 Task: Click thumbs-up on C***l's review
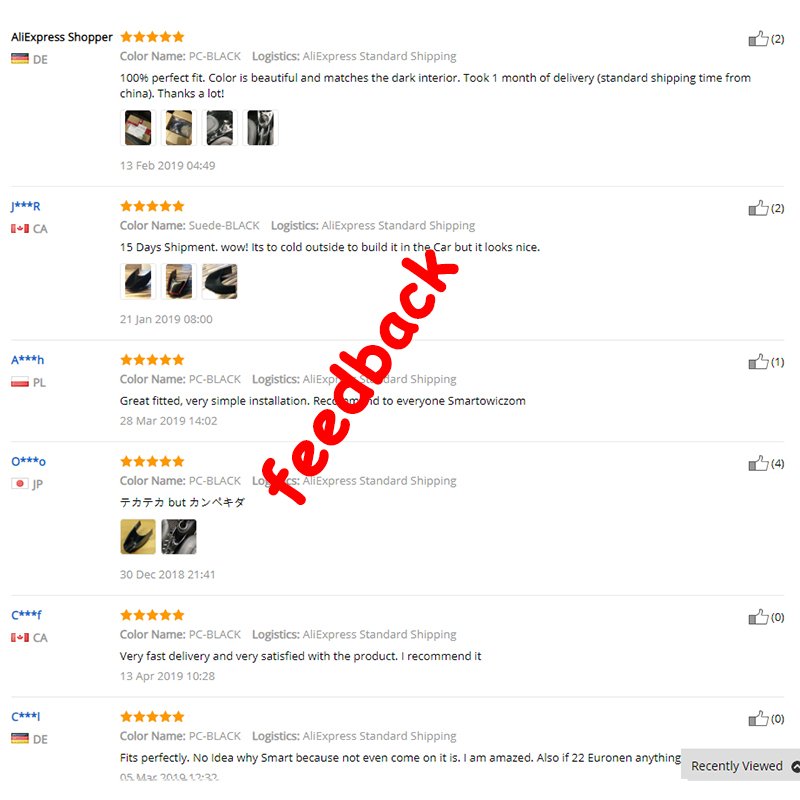click(758, 719)
